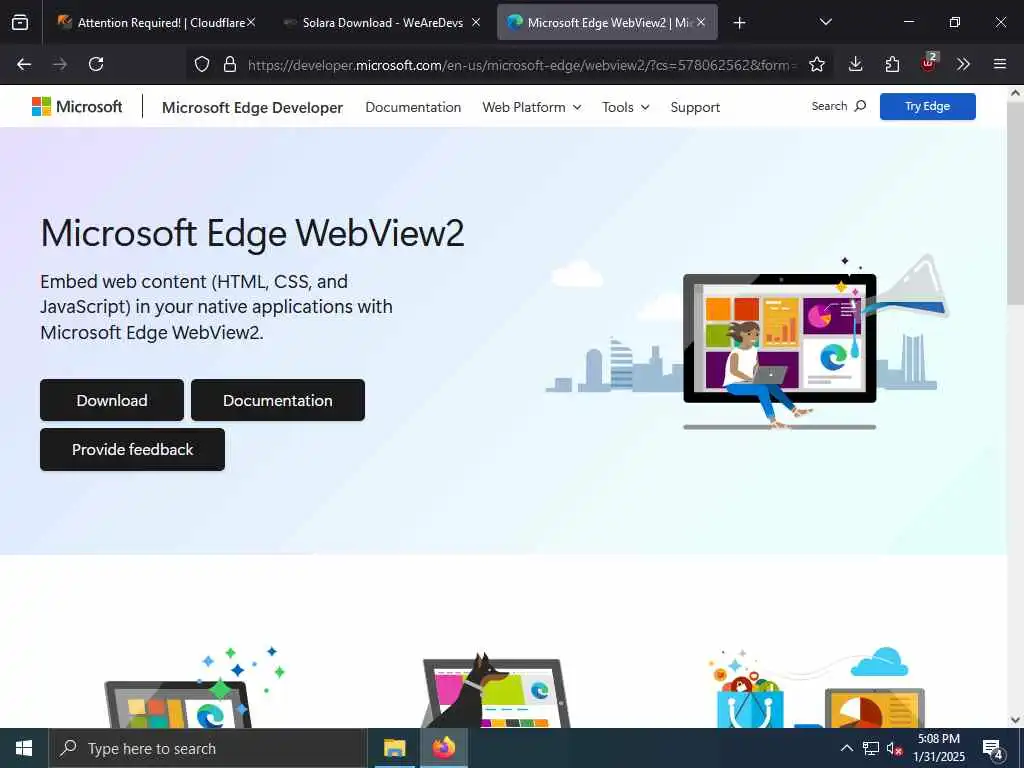This screenshot has width=1024, height=768.
Task: Close the Microsoft Edge WebView2 tab
Action: 701,22
